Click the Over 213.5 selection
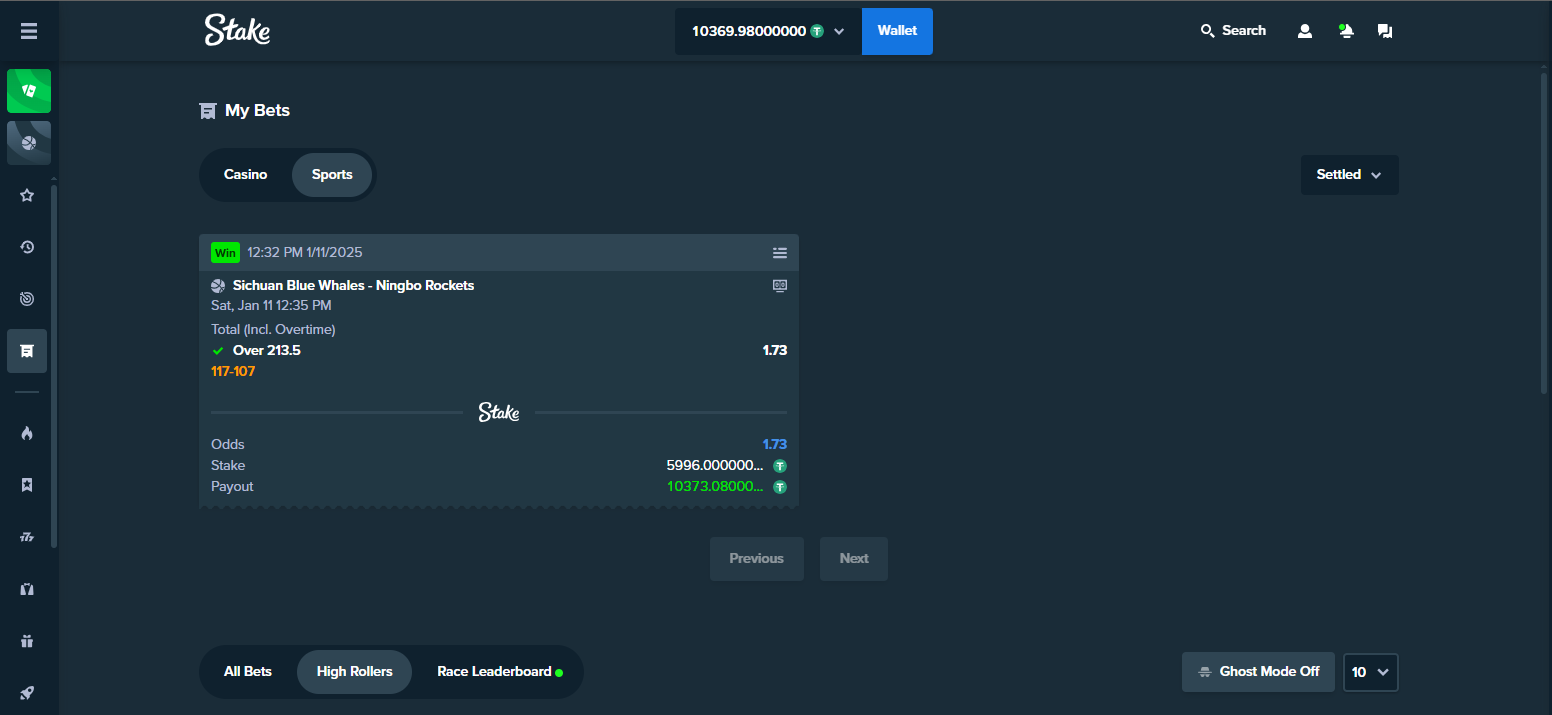This screenshot has width=1552, height=715. (x=267, y=351)
